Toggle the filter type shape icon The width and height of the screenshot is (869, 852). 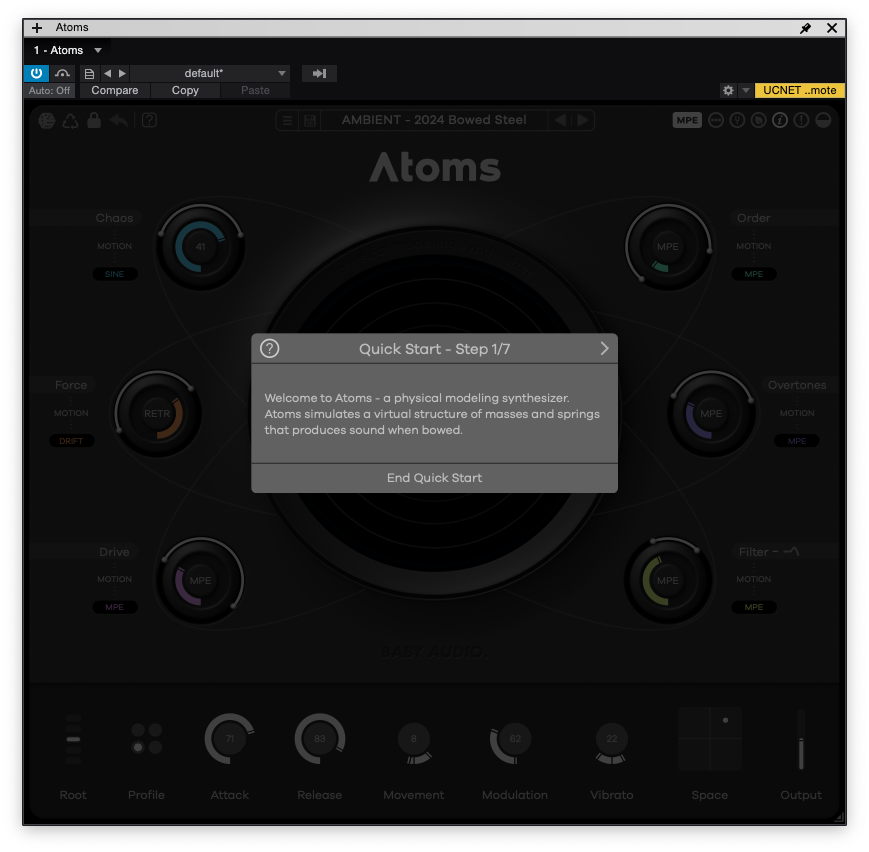click(x=792, y=552)
